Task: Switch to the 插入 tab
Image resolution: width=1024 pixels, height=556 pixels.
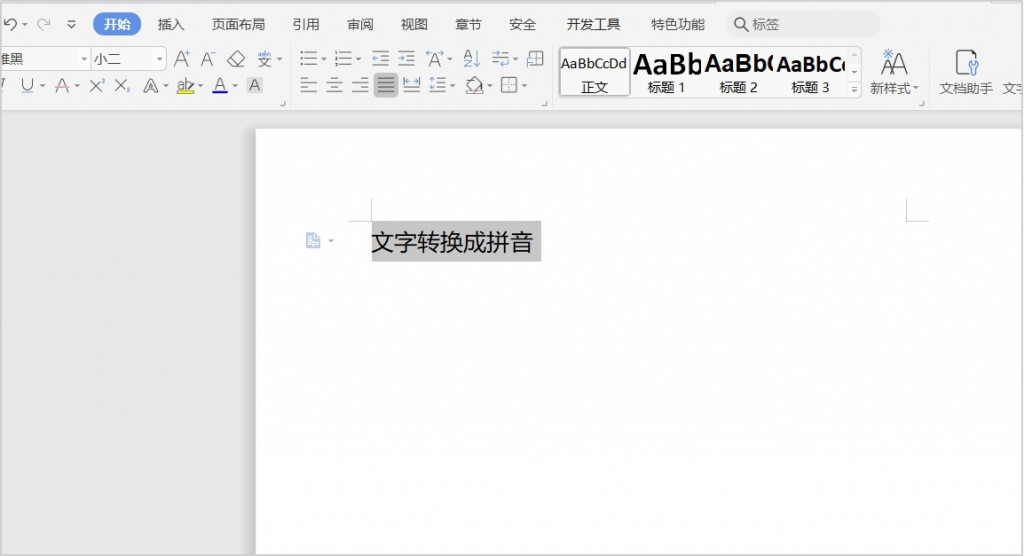Action: (x=171, y=24)
